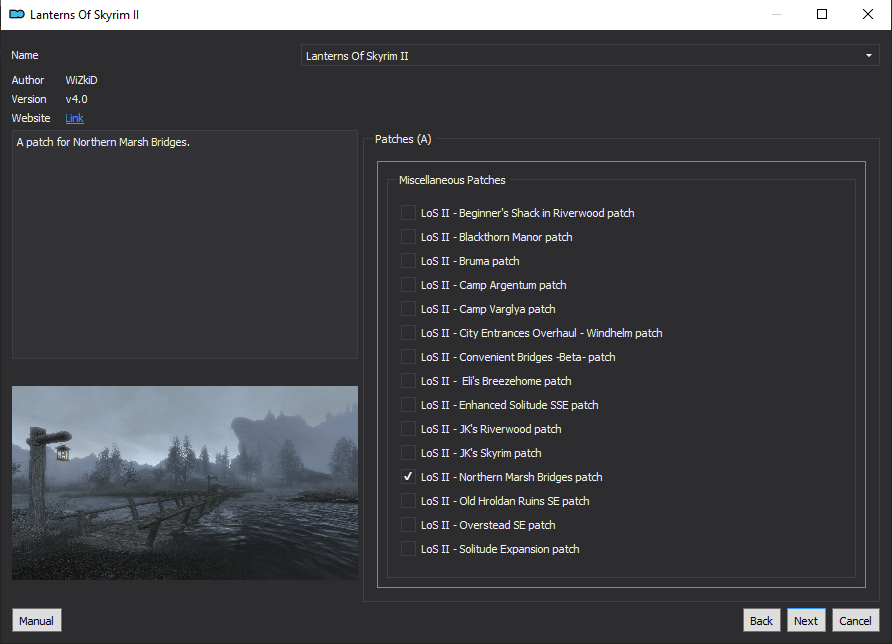Enable the Blackthorn Manor patch
This screenshot has height=644, width=892.
click(408, 237)
